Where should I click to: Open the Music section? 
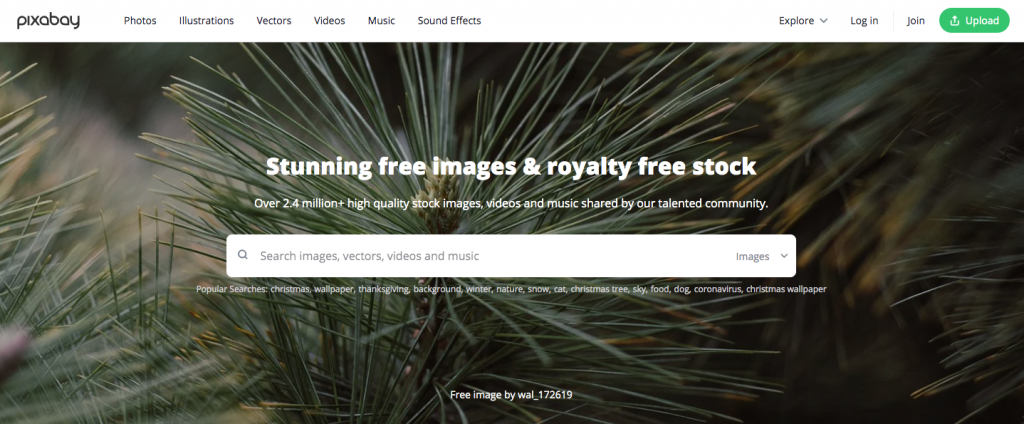[381, 21]
